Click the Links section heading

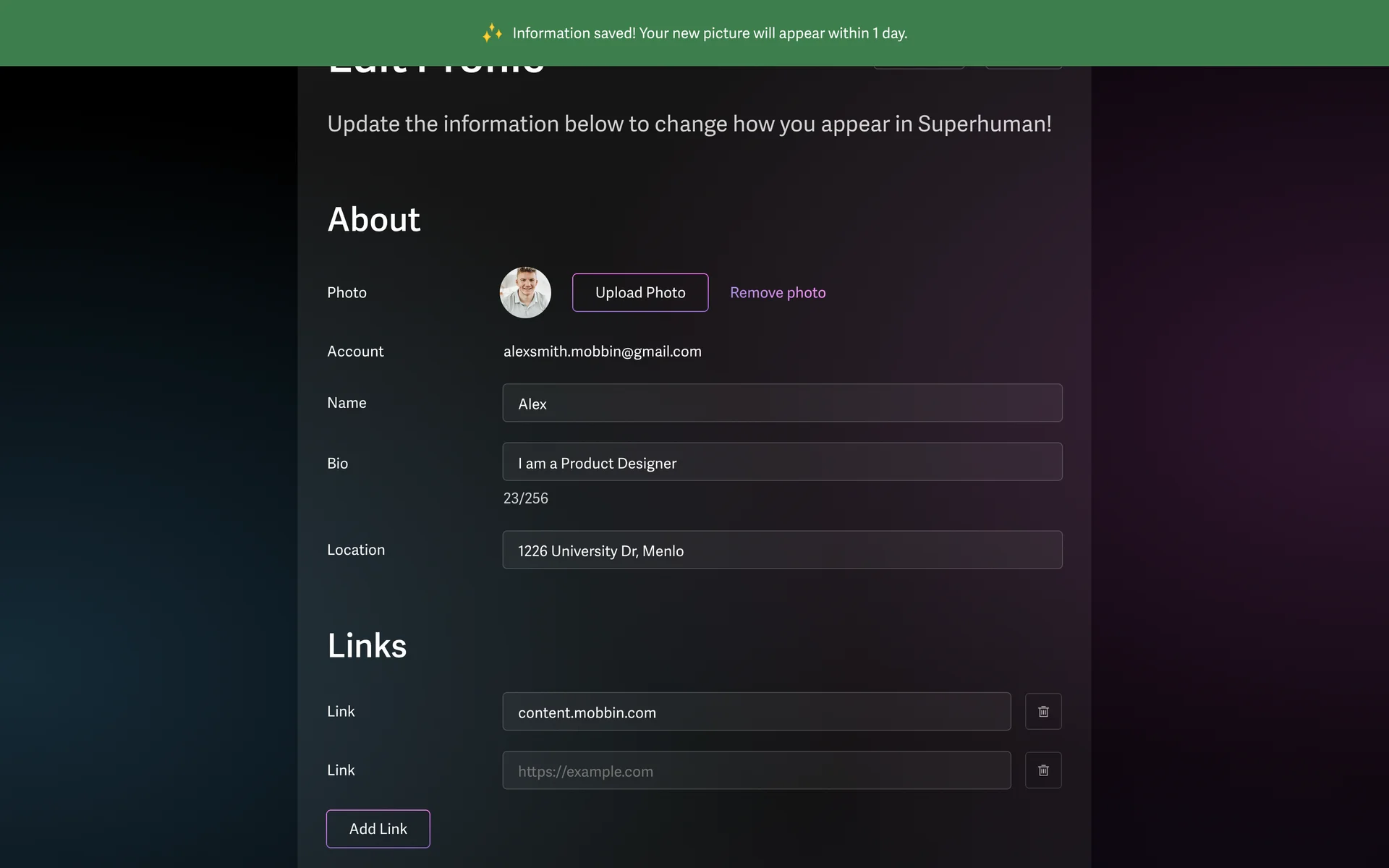(367, 645)
